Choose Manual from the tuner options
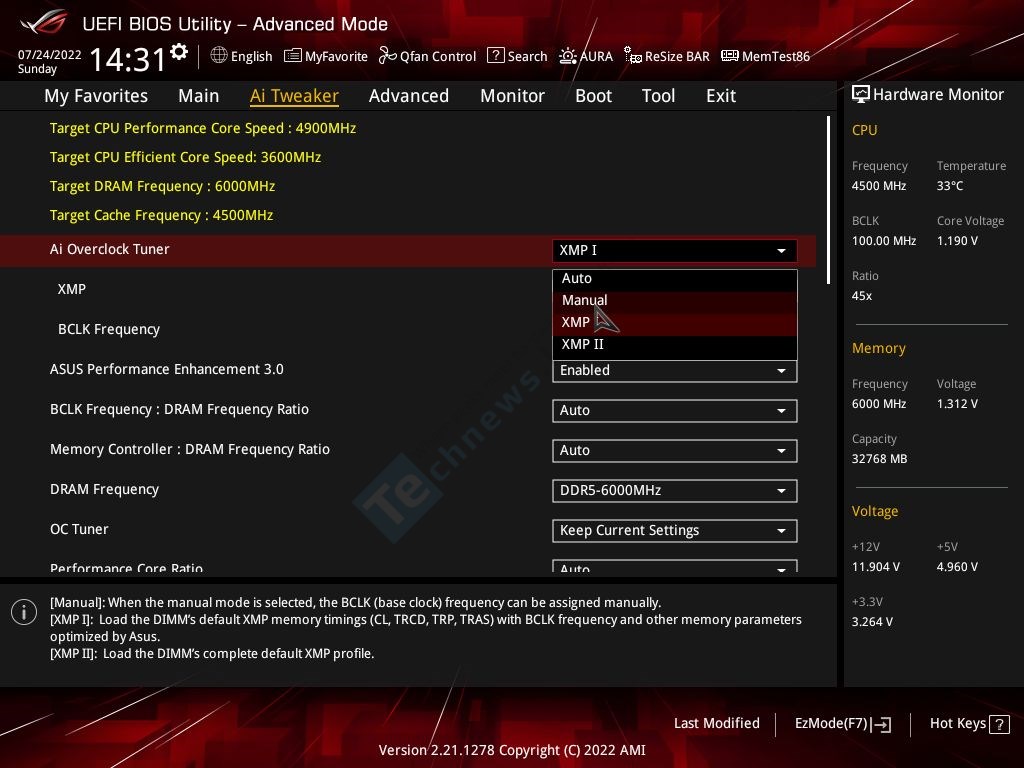 (x=675, y=300)
